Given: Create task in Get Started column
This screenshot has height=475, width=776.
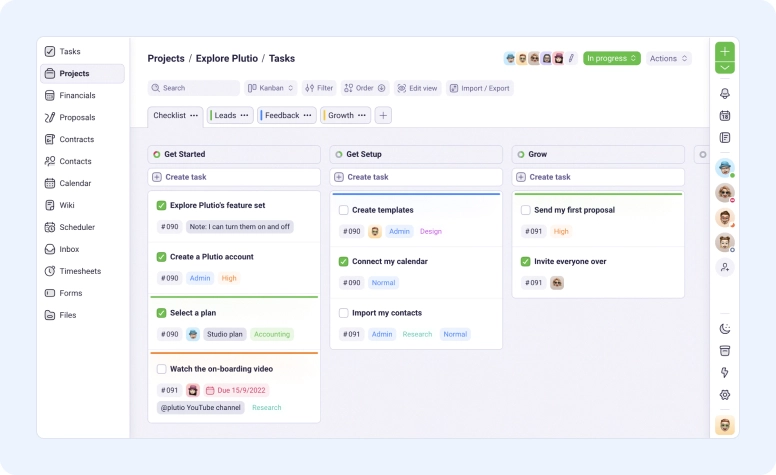Looking at the screenshot, I should point(234,177).
